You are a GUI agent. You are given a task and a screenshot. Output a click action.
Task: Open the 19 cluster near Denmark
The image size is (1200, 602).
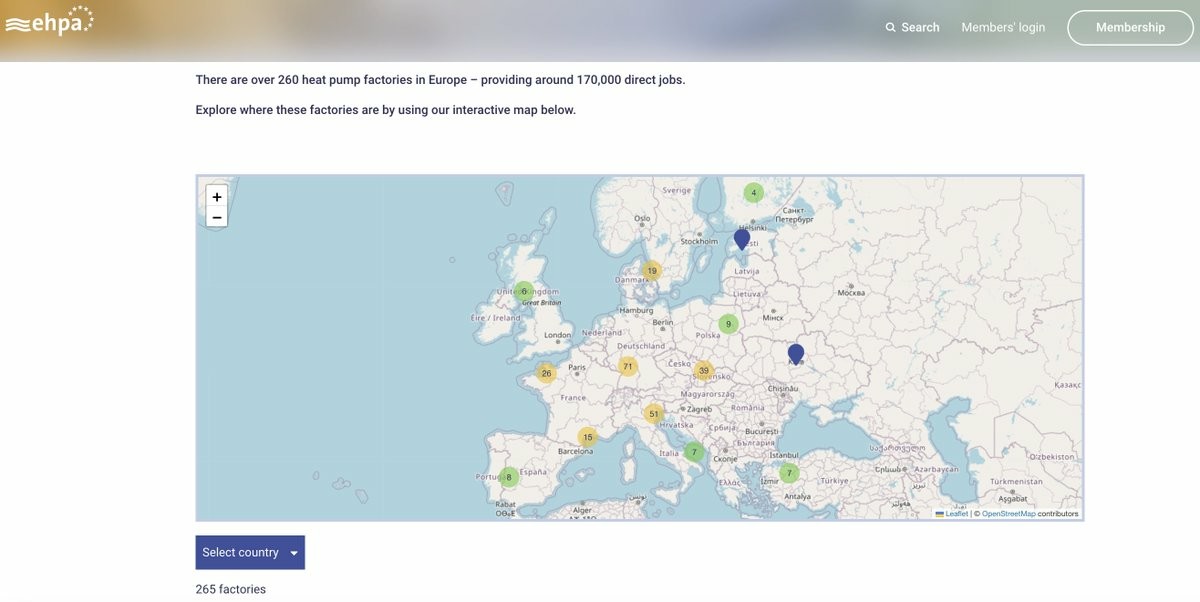click(x=652, y=271)
